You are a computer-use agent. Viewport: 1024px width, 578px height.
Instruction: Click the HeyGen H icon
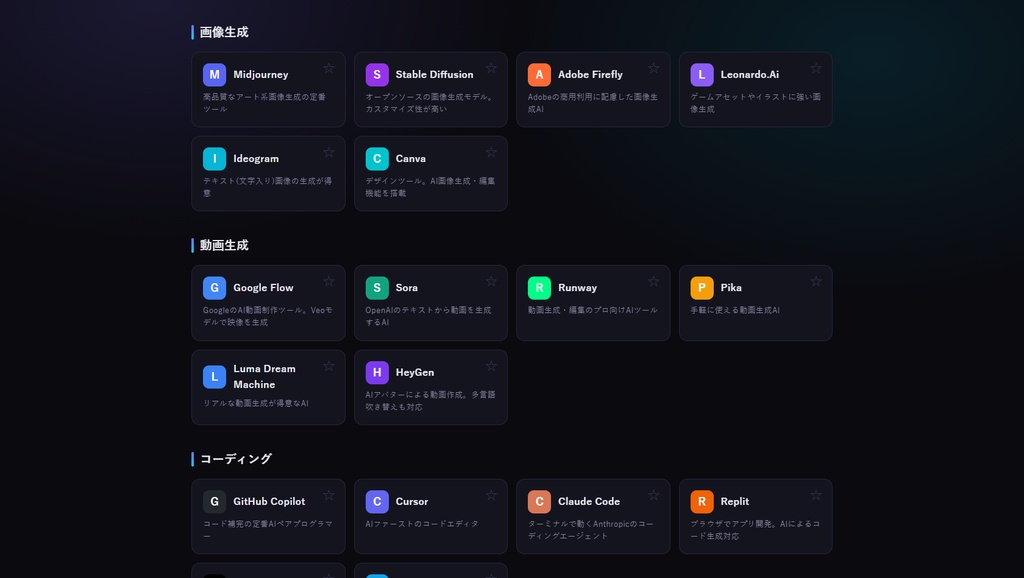377,372
